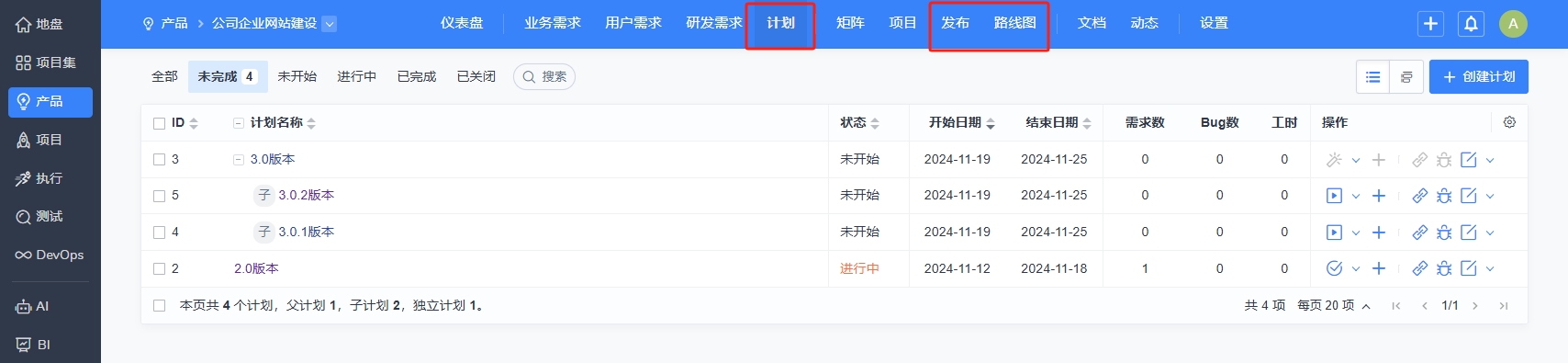Toggle the select-all checkbox in the ID header

pos(160,123)
